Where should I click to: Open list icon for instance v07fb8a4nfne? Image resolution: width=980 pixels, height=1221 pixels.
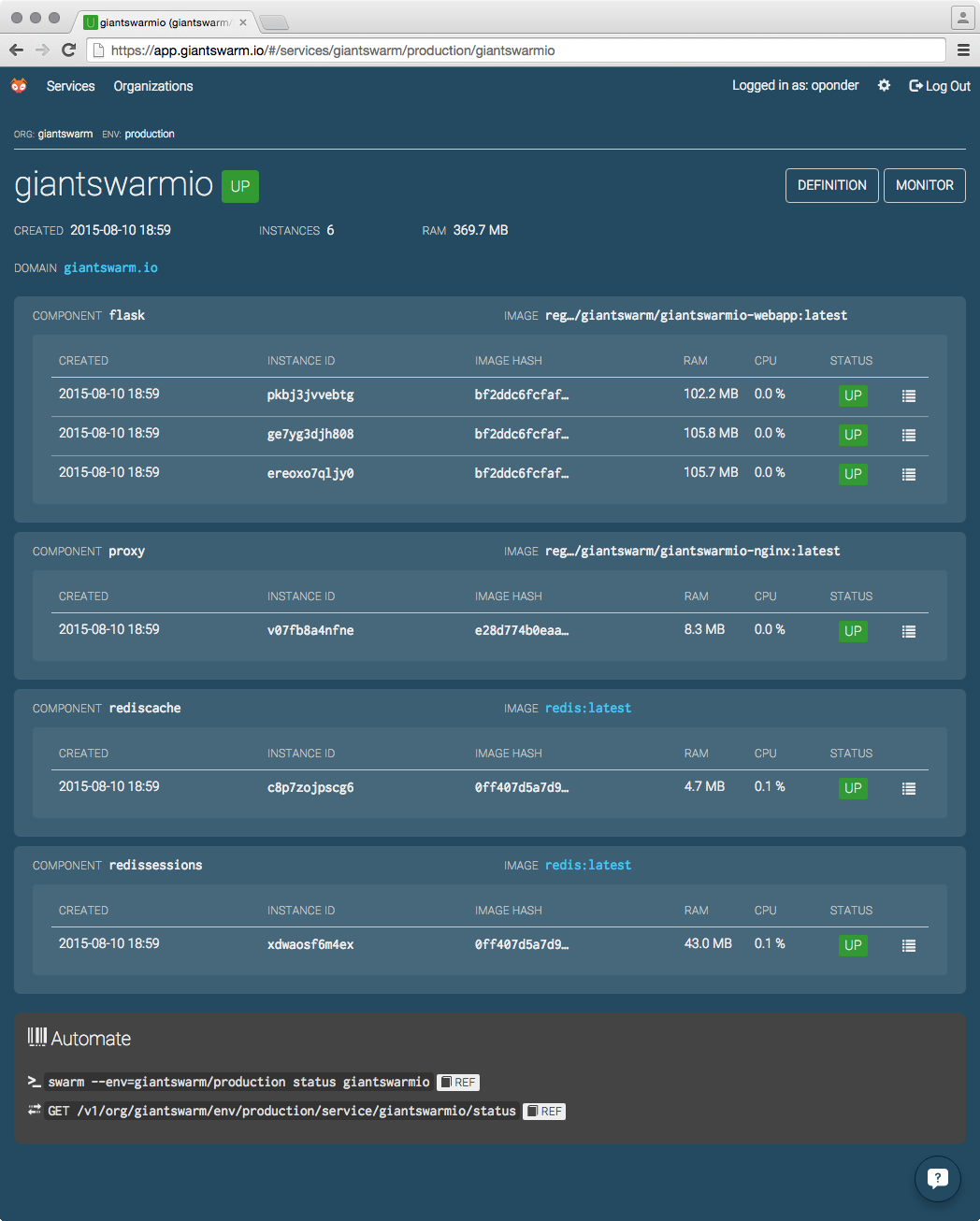coord(908,631)
